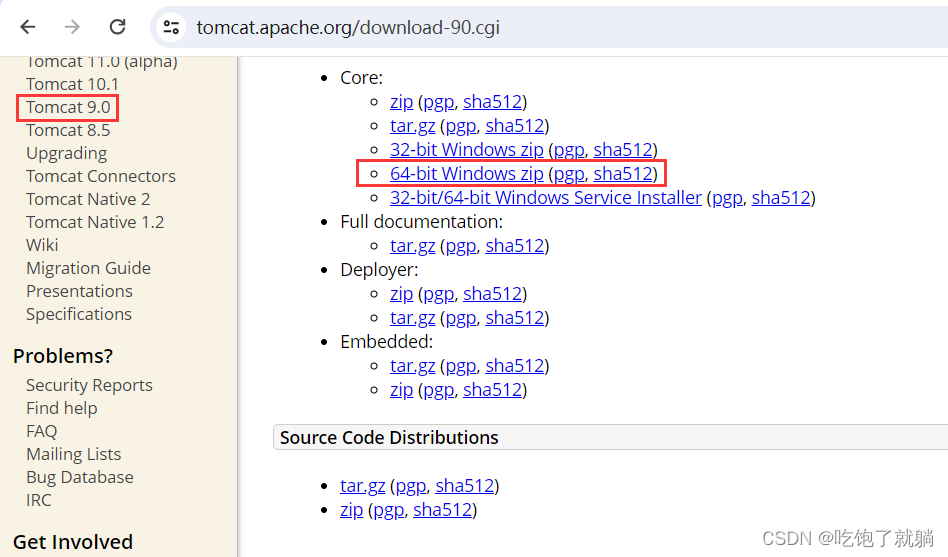Open Tomcat 9.0 in the sidebar

(x=68, y=107)
